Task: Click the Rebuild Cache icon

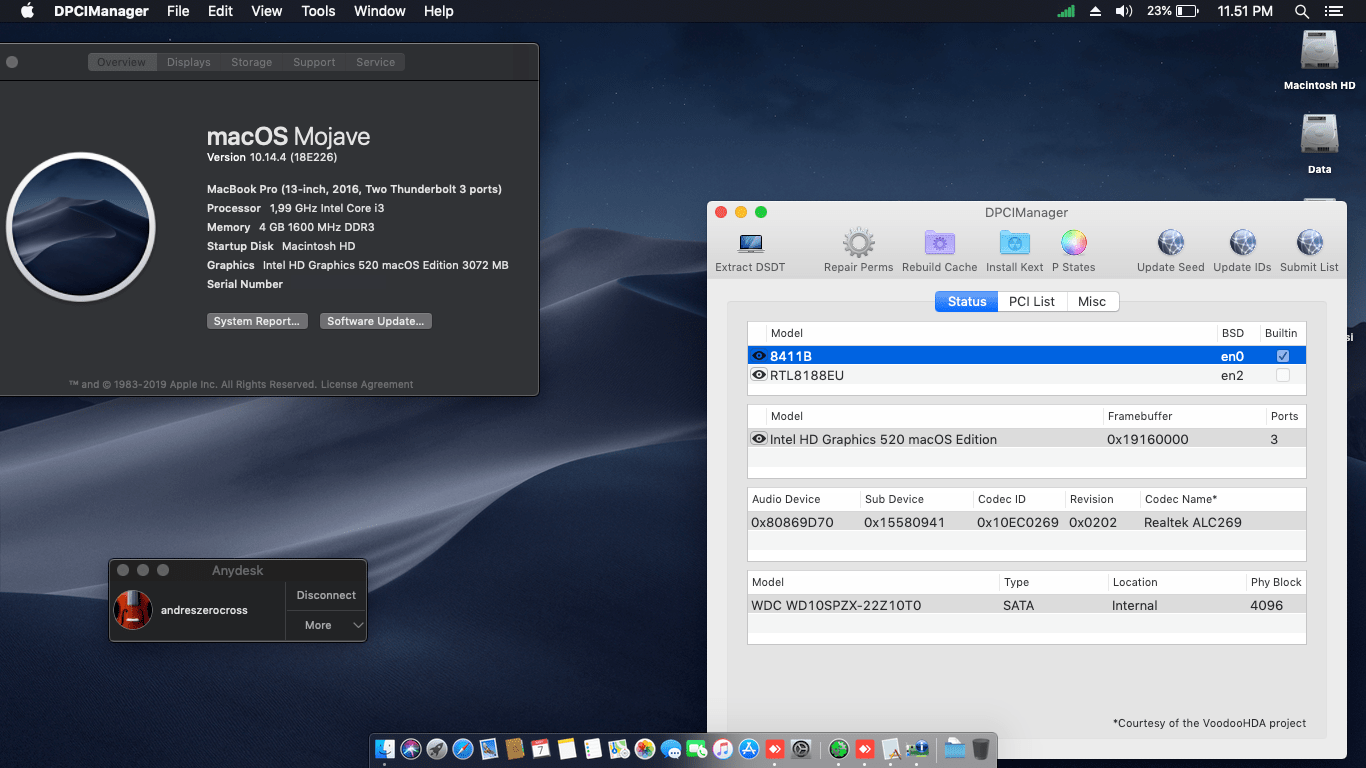Action: coord(938,243)
